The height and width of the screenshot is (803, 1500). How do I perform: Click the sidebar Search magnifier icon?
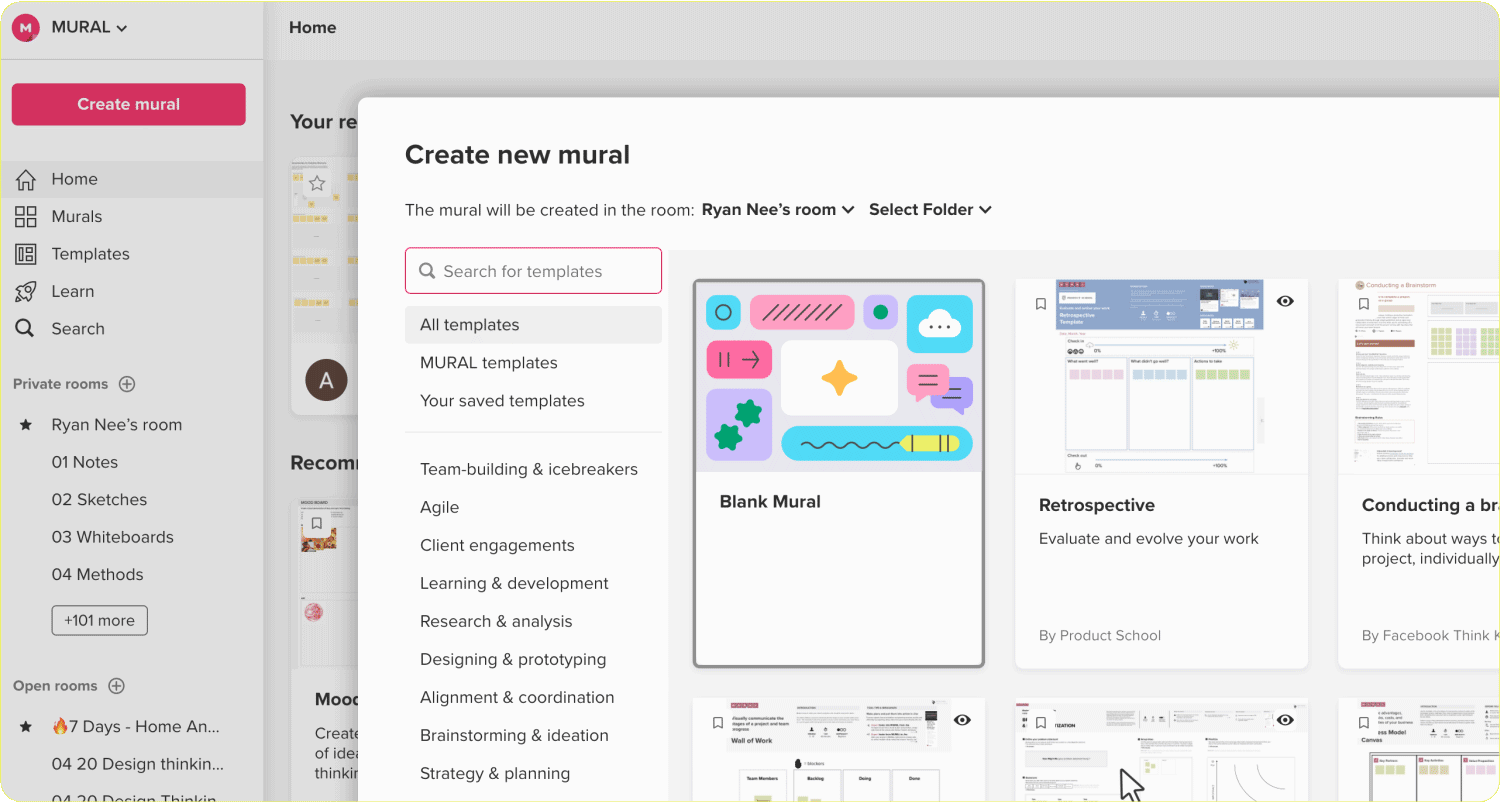coord(26,329)
